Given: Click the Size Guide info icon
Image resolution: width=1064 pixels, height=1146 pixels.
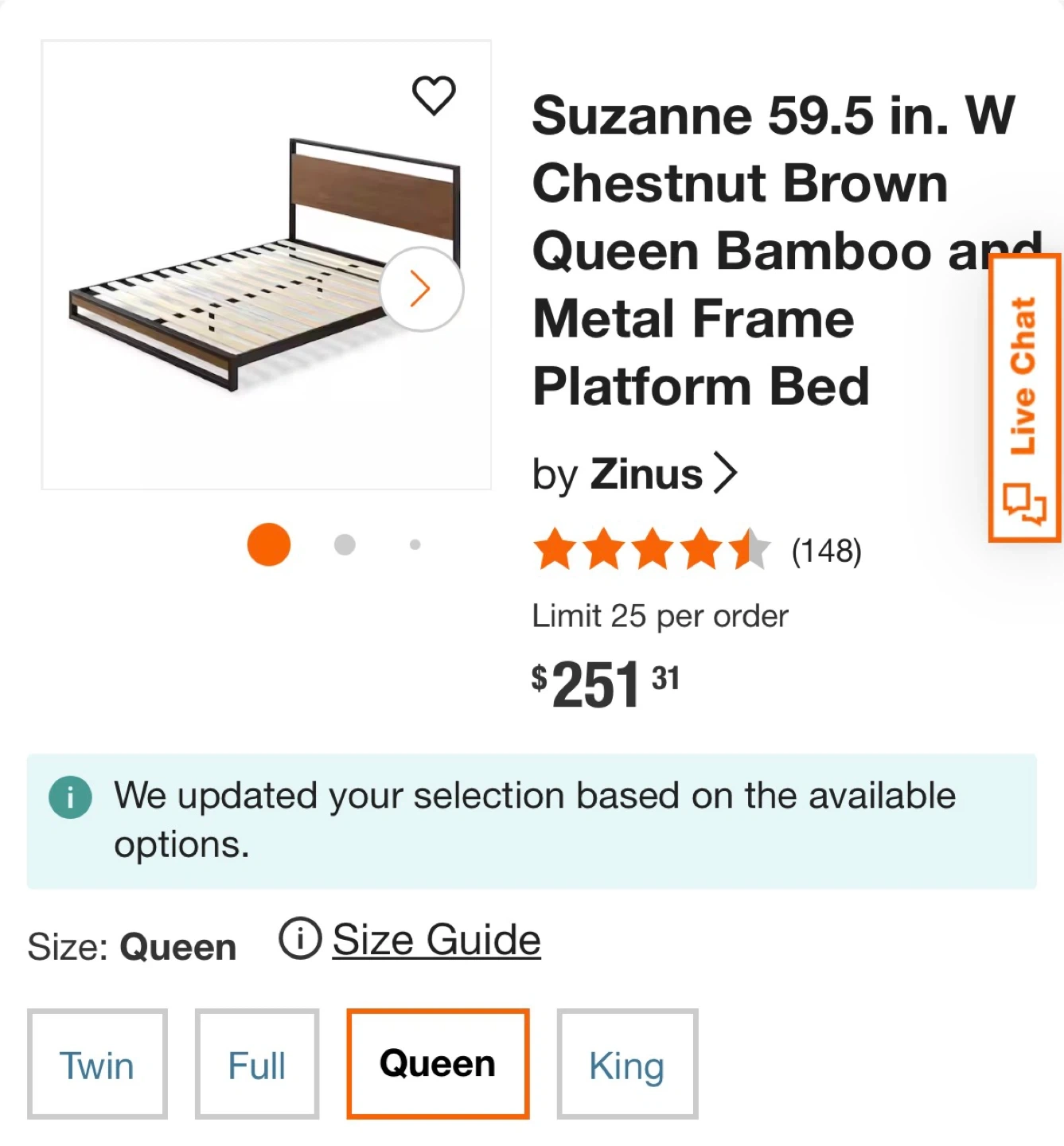Looking at the screenshot, I should (x=299, y=939).
